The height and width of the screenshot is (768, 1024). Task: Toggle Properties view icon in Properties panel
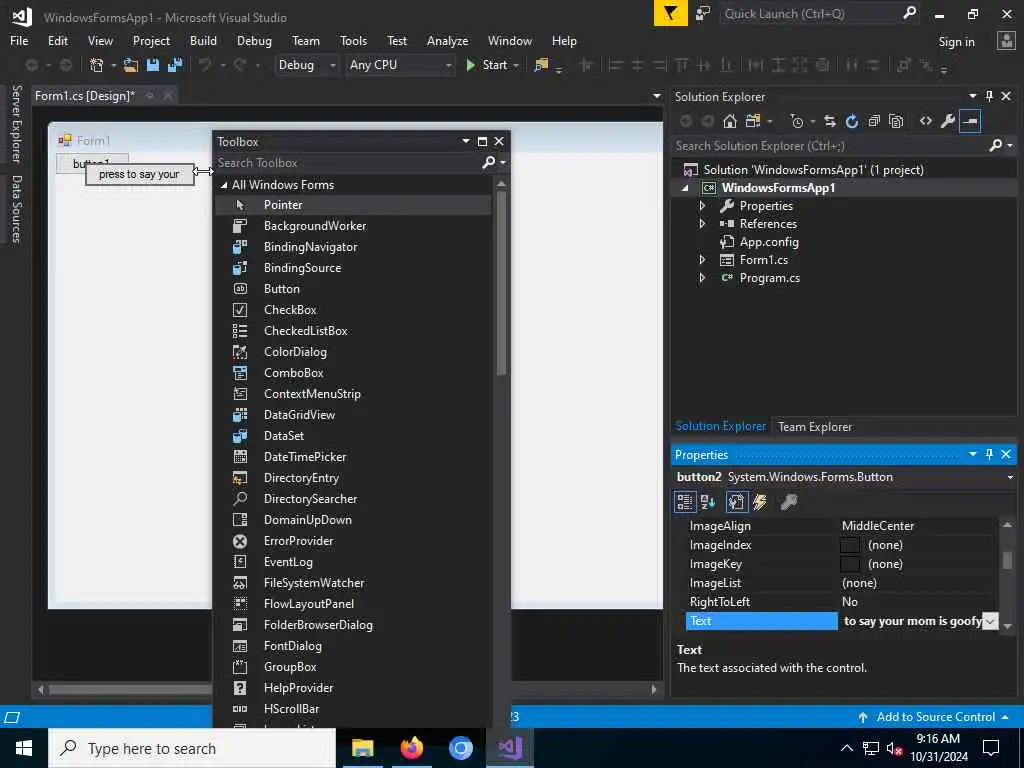click(736, 502)
